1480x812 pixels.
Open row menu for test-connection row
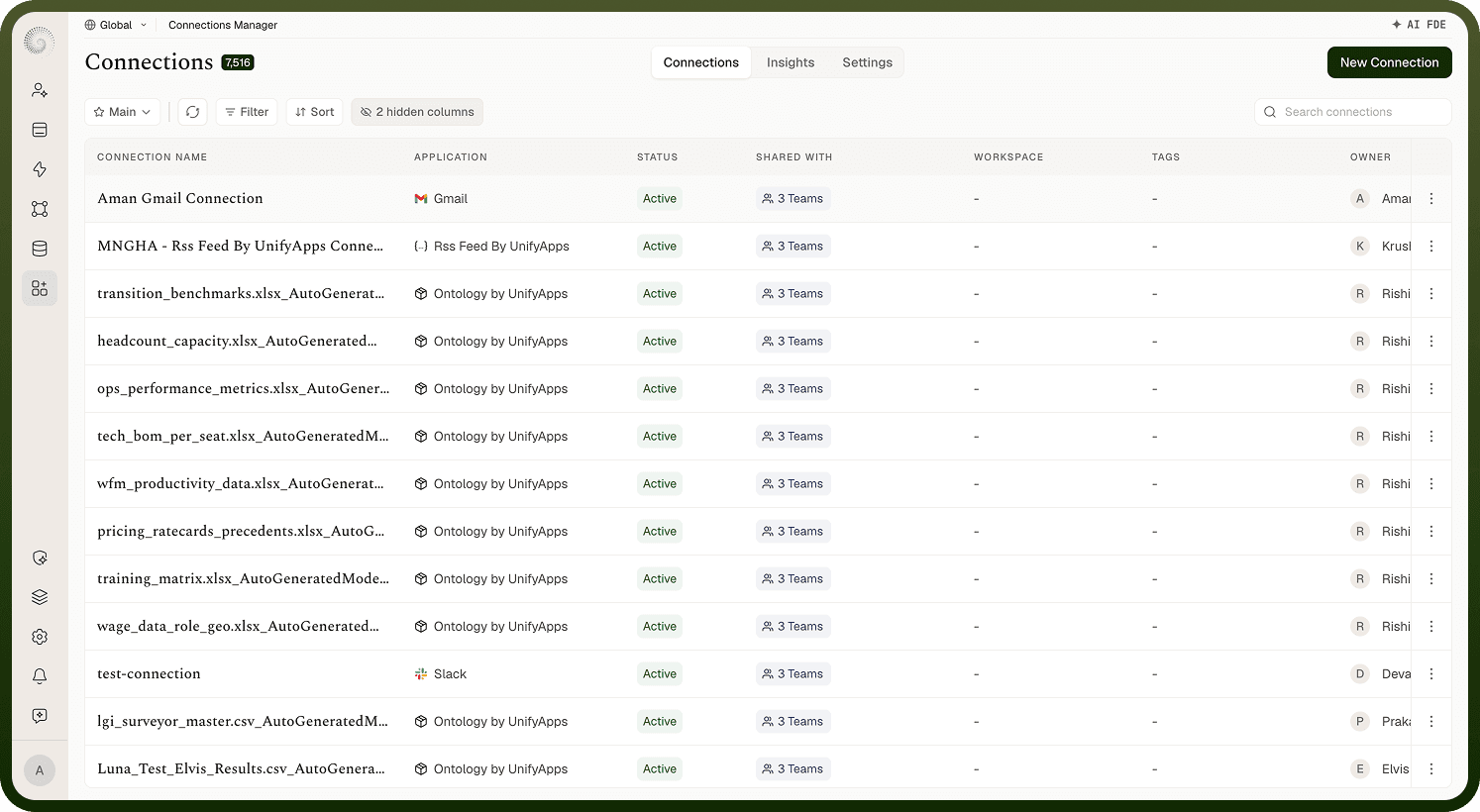(x=1431, y=674)
